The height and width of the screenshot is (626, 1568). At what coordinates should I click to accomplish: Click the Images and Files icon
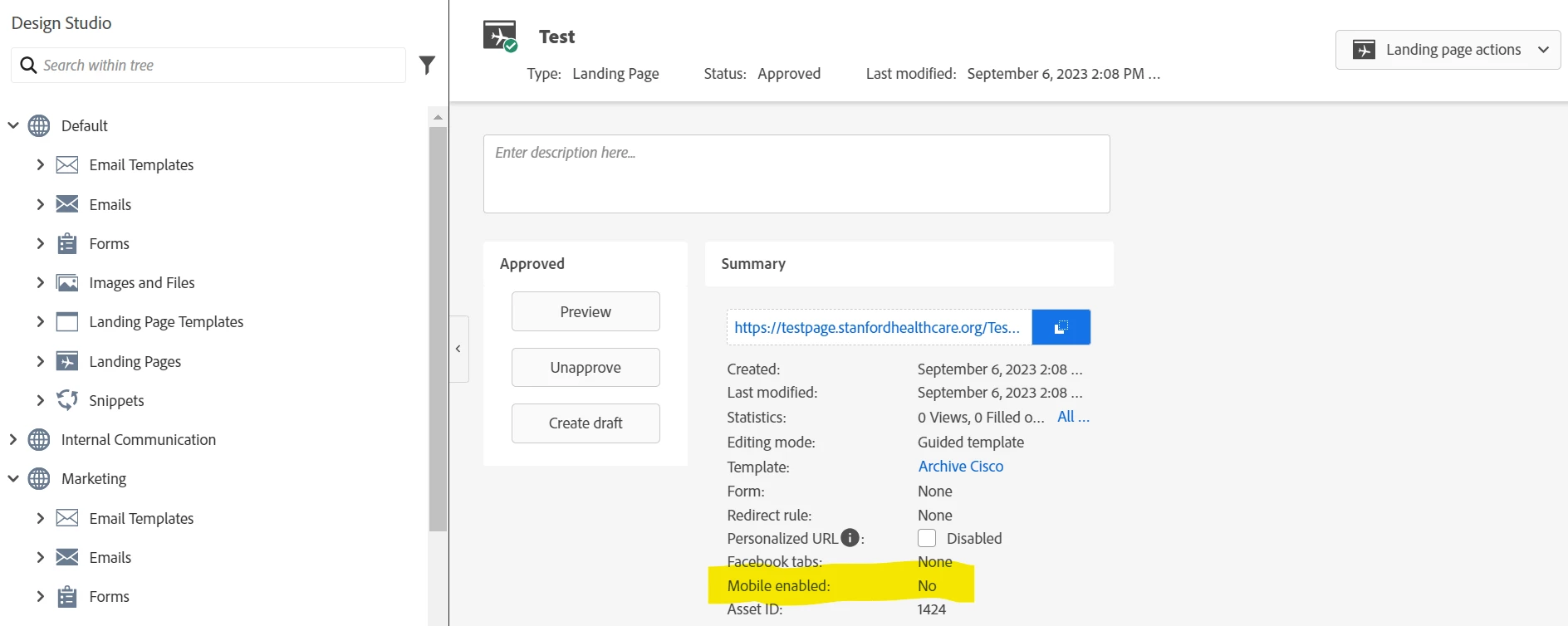pos(67,283)
